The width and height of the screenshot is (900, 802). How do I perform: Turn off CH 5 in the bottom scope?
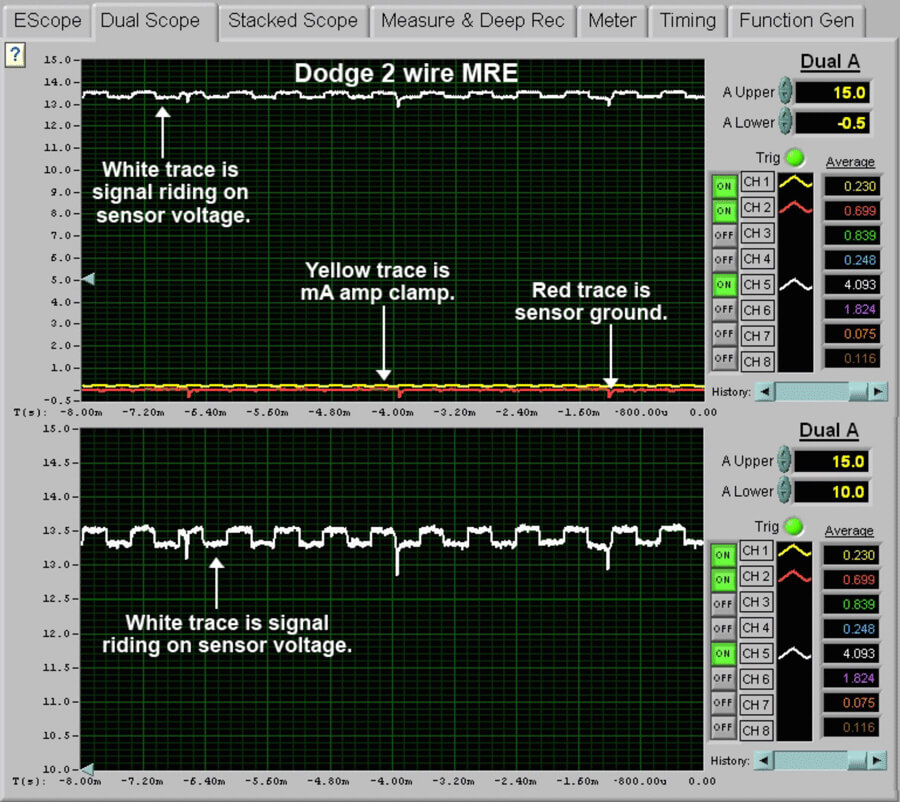(x=723, y=654)
